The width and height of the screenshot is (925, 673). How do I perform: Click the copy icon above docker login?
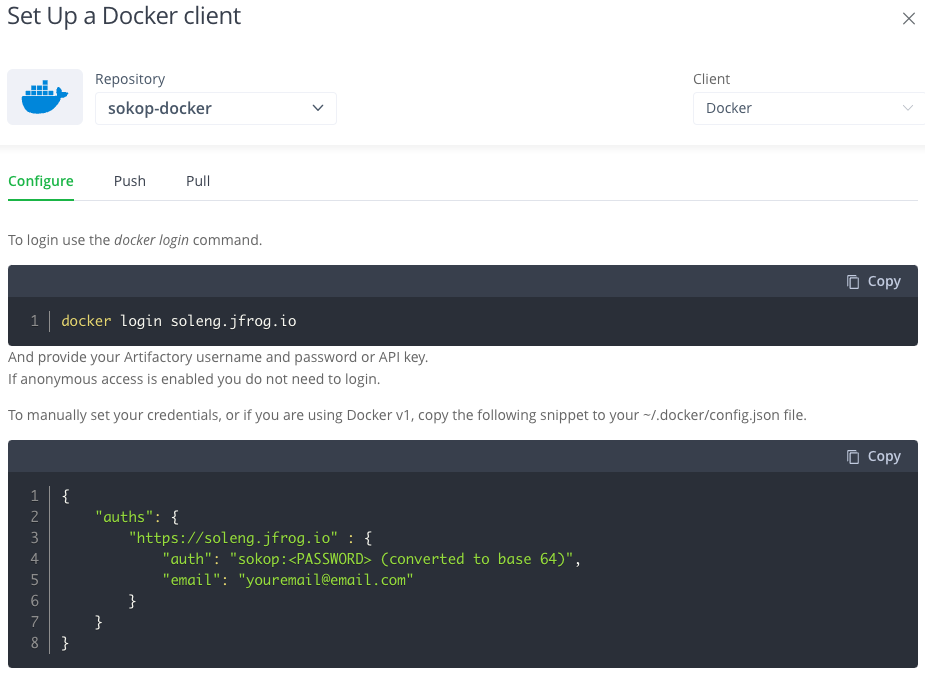(x=853, y=282)
